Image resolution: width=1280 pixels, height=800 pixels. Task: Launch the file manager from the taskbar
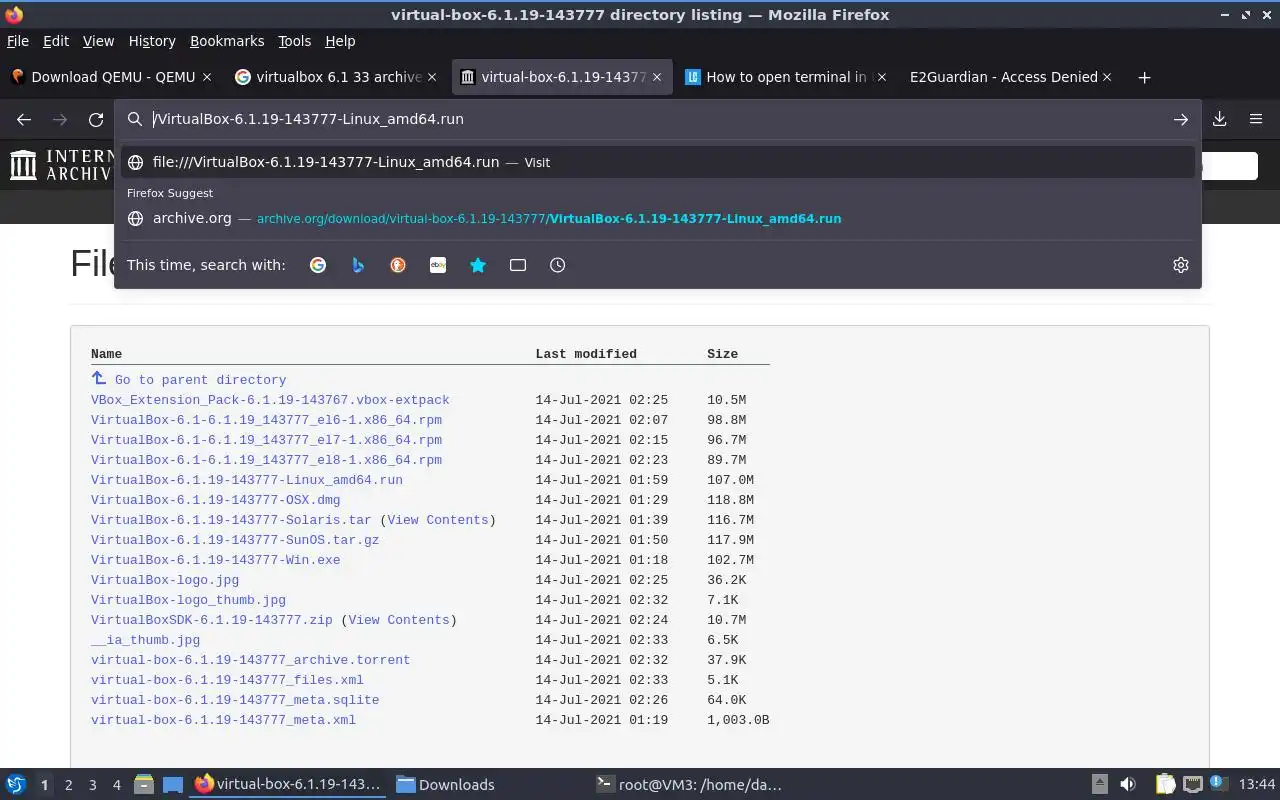point(143,785)
